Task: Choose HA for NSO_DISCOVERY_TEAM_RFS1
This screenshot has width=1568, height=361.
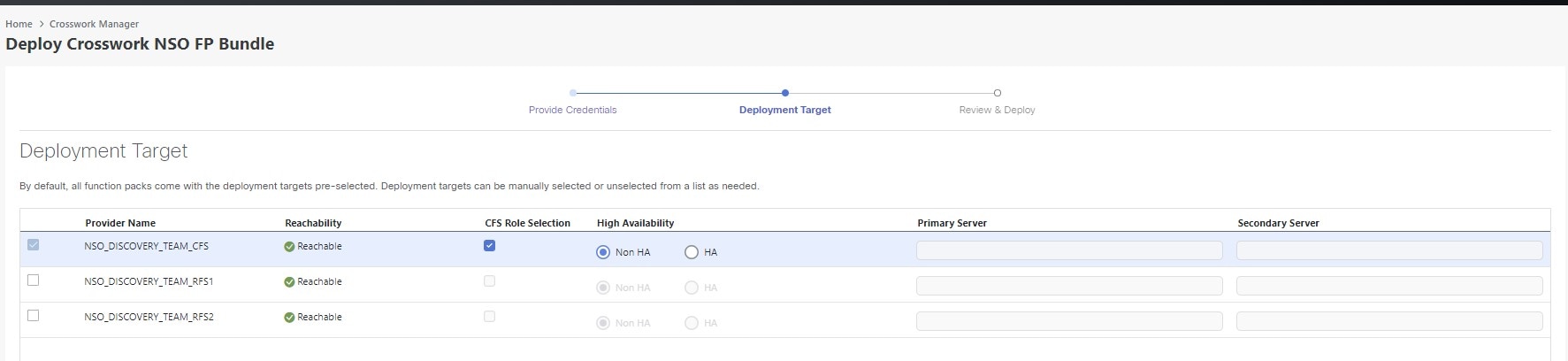Action: click(692, 288)
